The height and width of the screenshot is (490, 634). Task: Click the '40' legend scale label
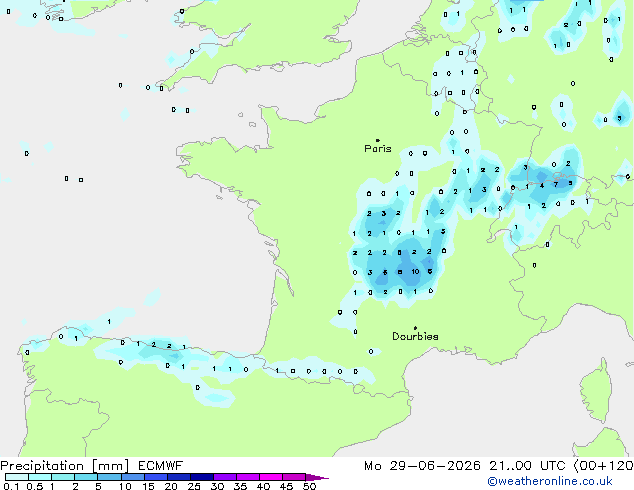[263, 486]
